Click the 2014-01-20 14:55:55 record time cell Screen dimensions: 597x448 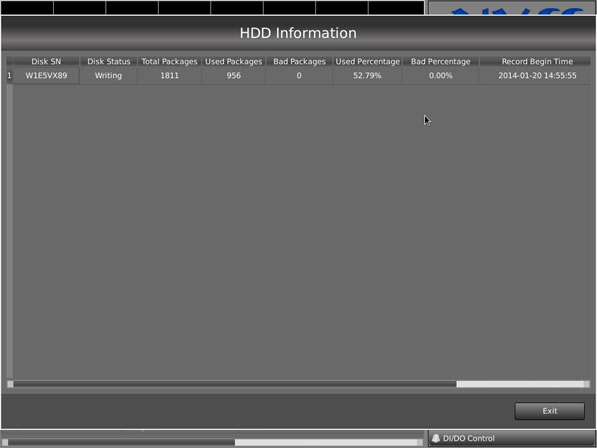tap(537, 75)
